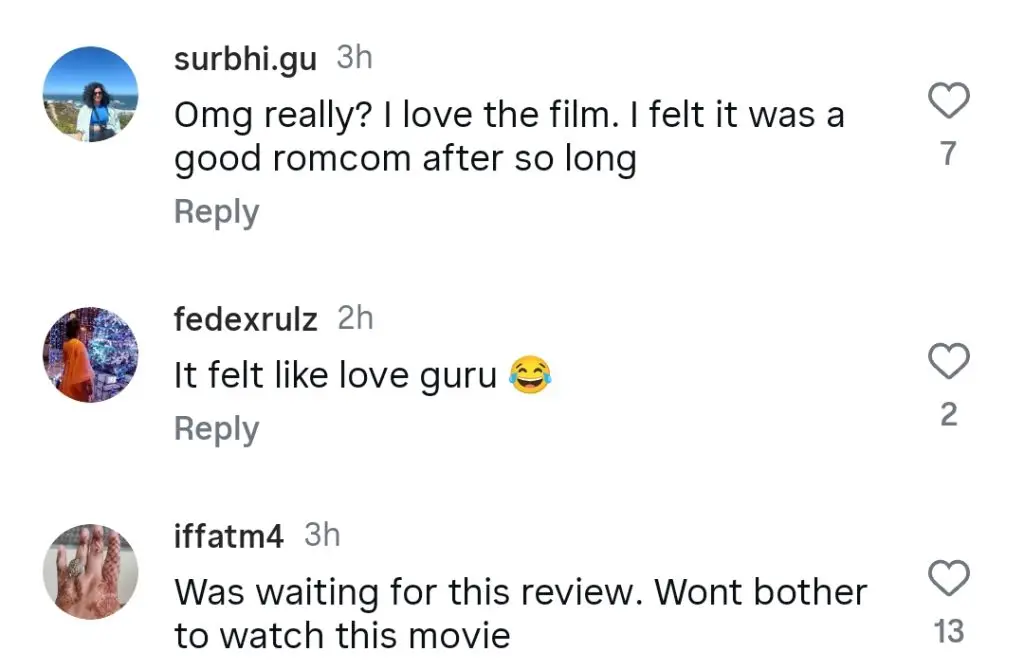Open fedexrulz's profile picture

pos(90,355)
